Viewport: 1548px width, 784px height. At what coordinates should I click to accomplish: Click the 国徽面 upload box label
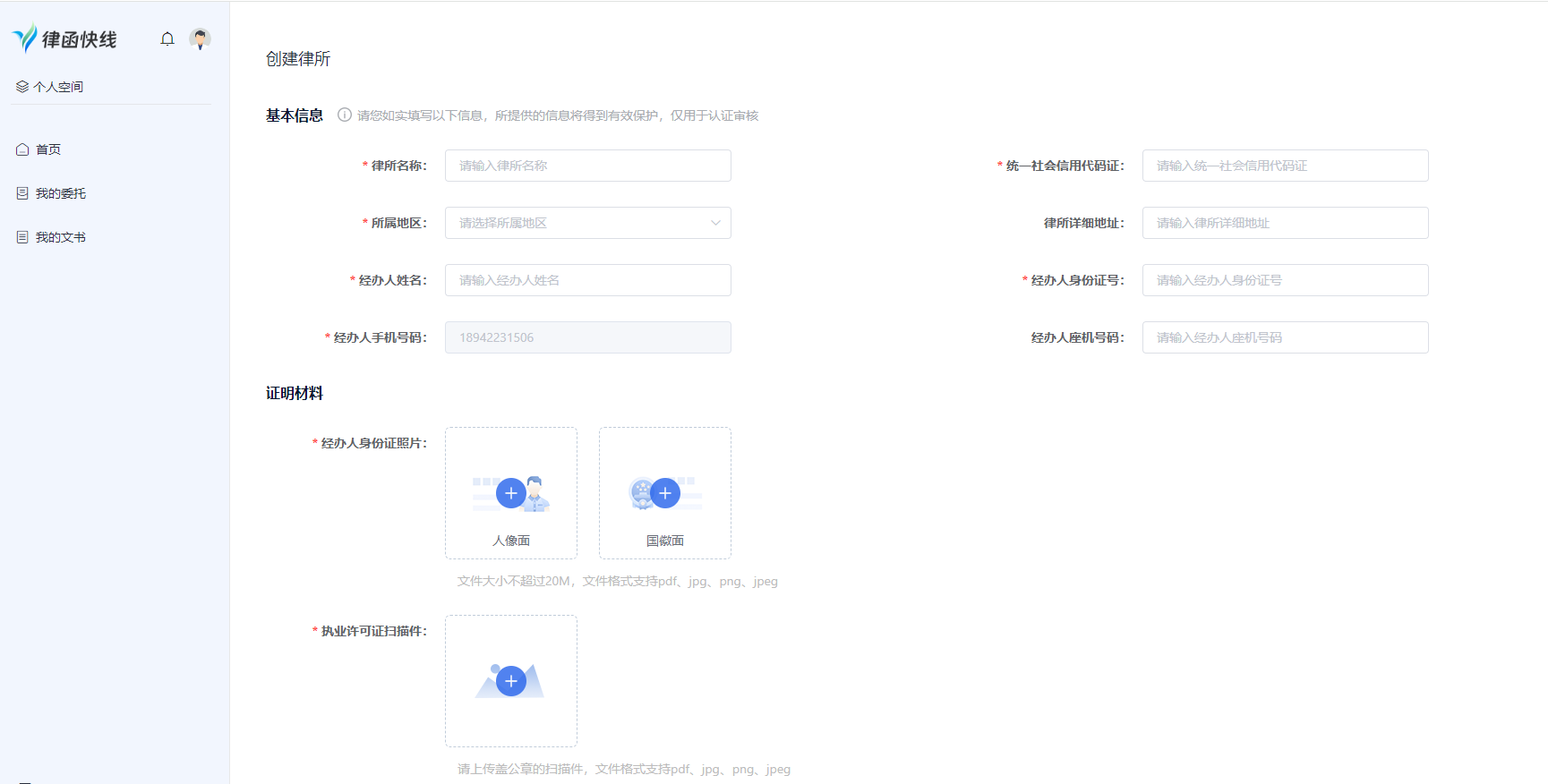(665, 541)
